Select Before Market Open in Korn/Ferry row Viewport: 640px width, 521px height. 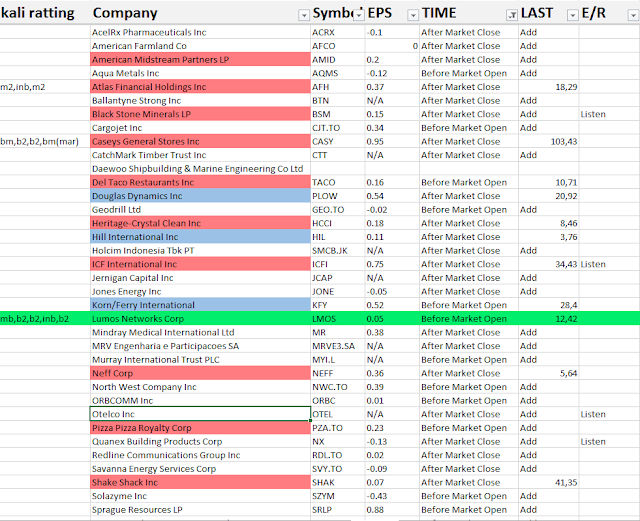pos(469,305)
